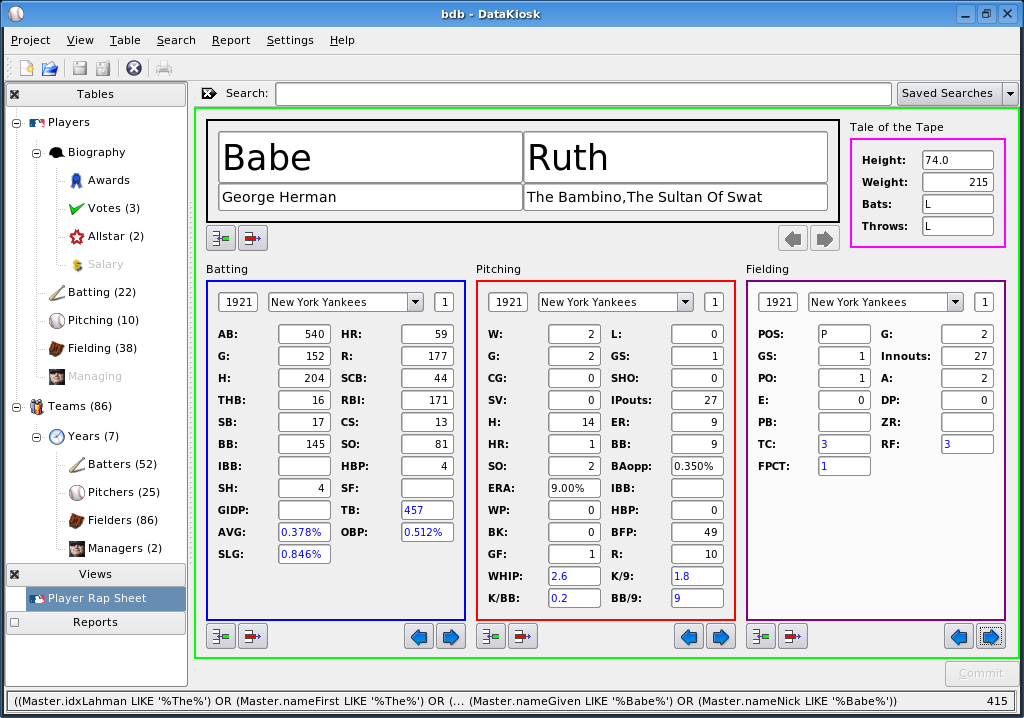Viewport: 1024px width, 718px height.
Task: Select the Pitchers (25) table
Action: (114, 493)
